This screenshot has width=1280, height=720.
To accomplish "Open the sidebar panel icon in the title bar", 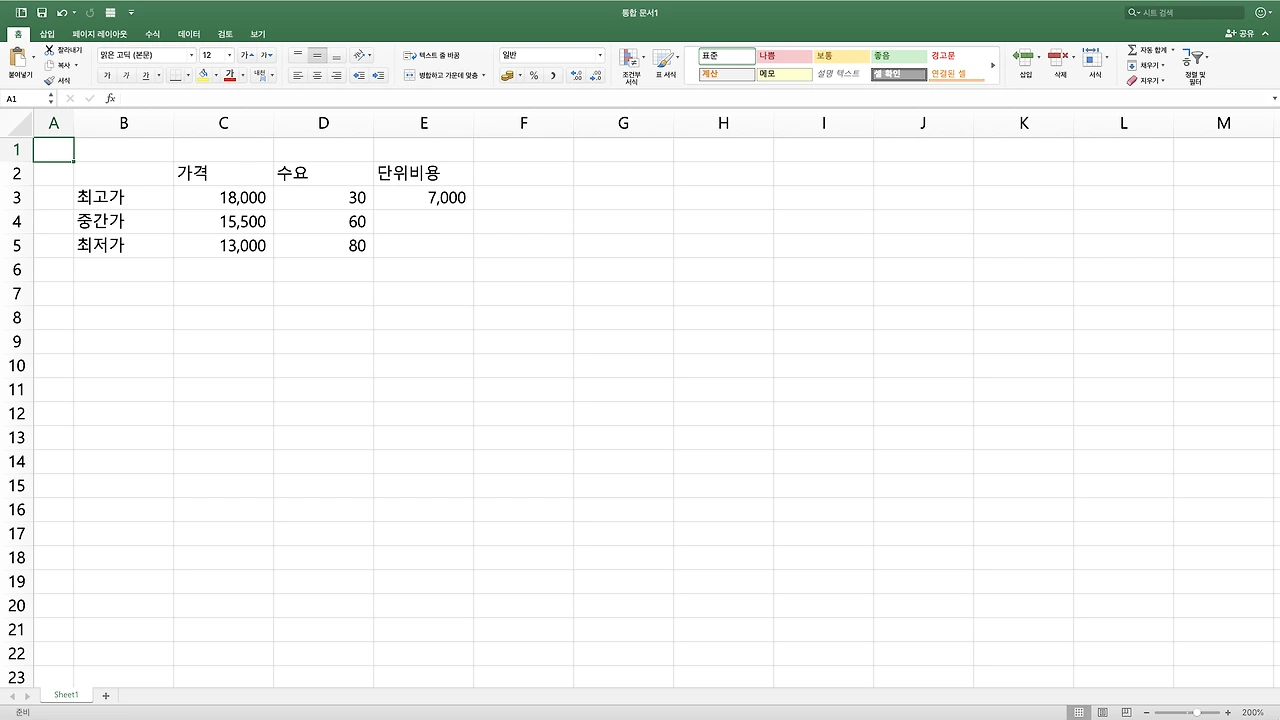I will pos(22,13).
